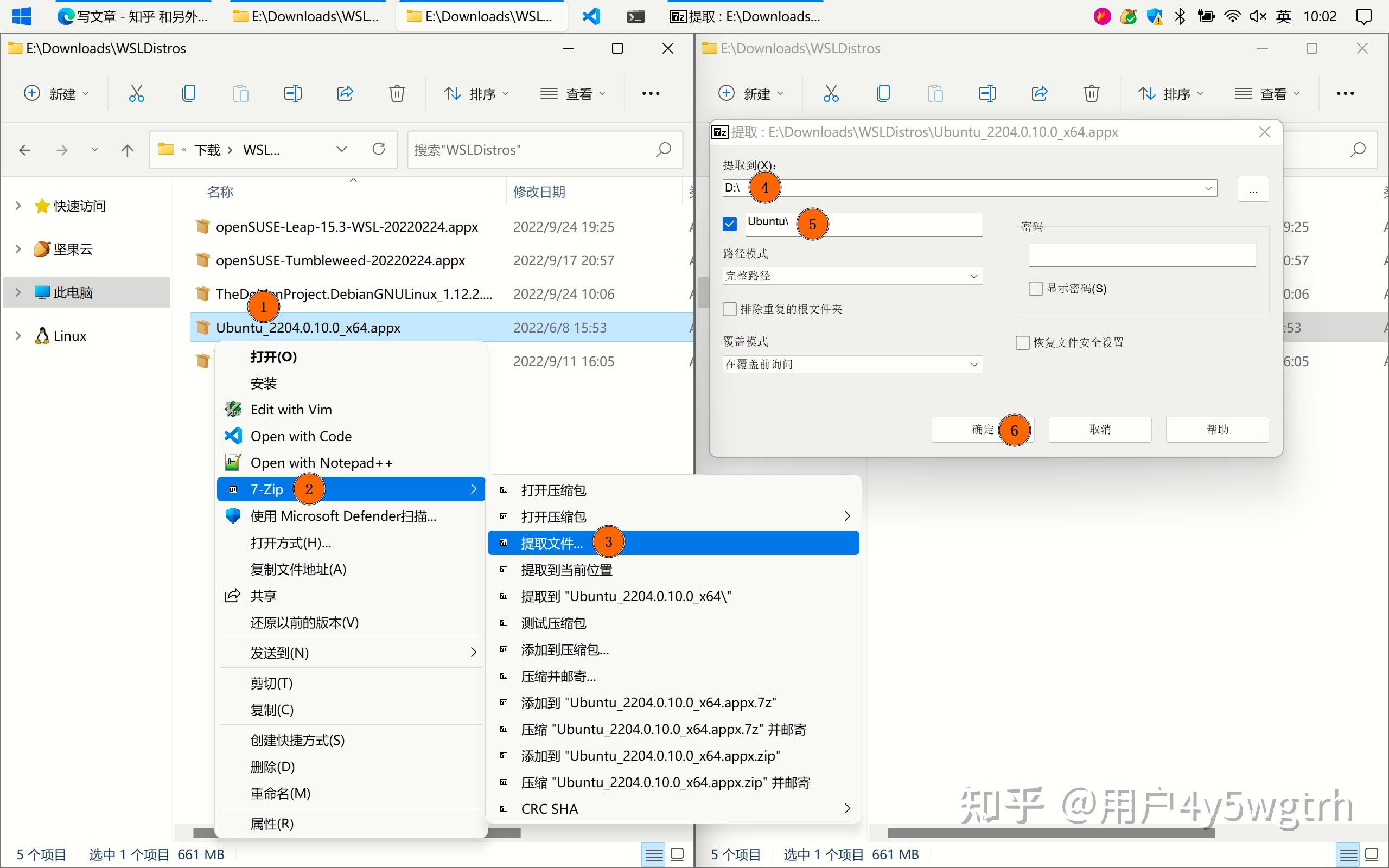Select openSUSE-Leap-15.3-WSL-20220224.appx file
Screen dimensions: 1389x868
point(347,227)
